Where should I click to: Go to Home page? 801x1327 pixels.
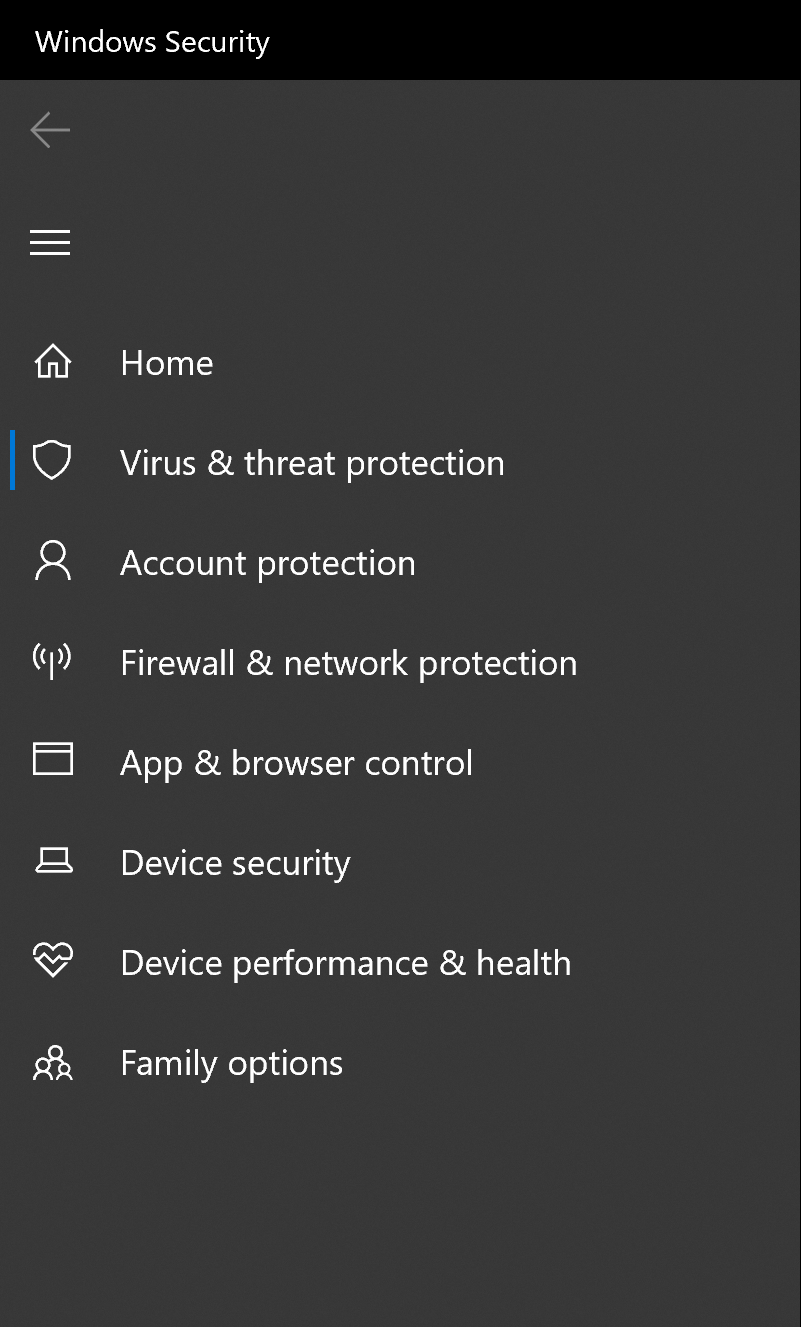coord(167,363)
